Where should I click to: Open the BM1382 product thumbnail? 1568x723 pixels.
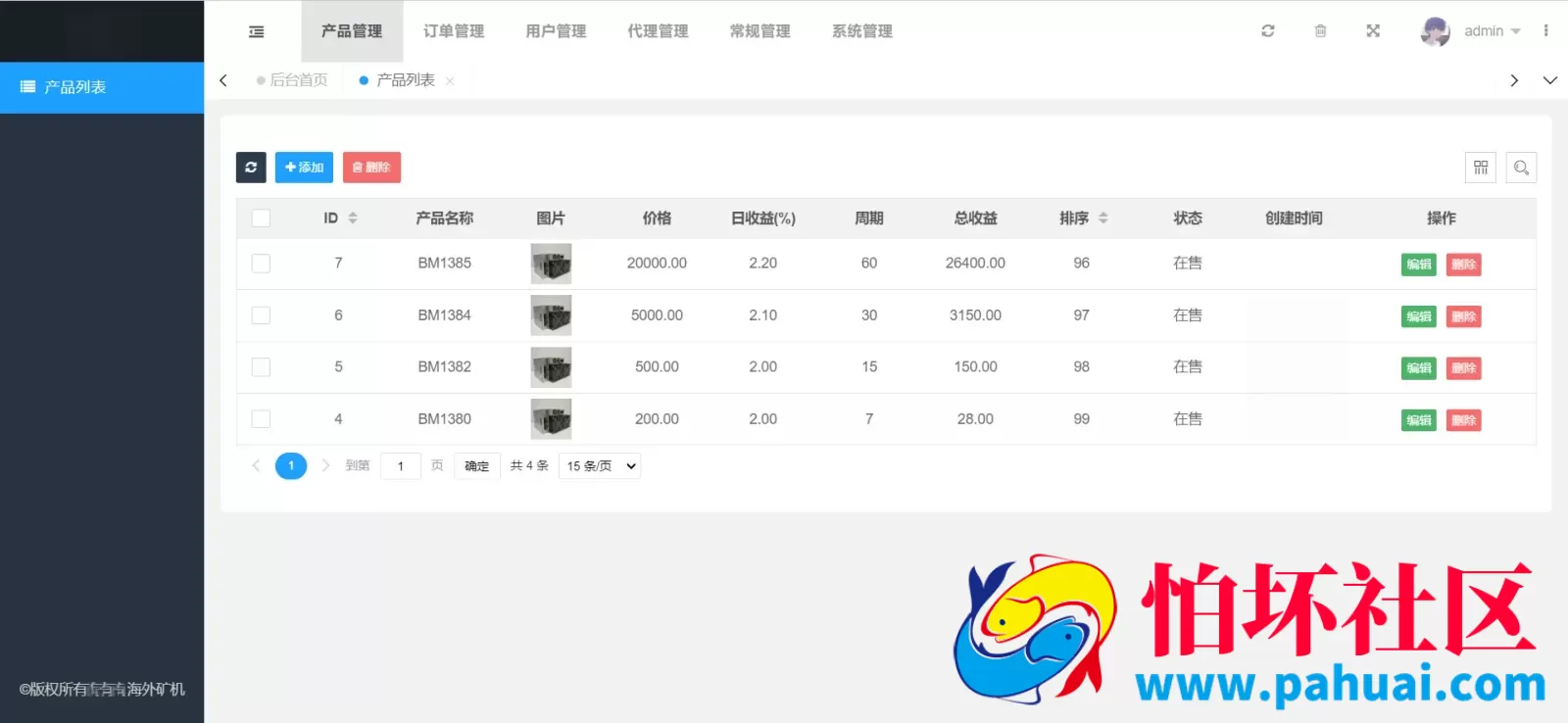click(x=551, y=367)
